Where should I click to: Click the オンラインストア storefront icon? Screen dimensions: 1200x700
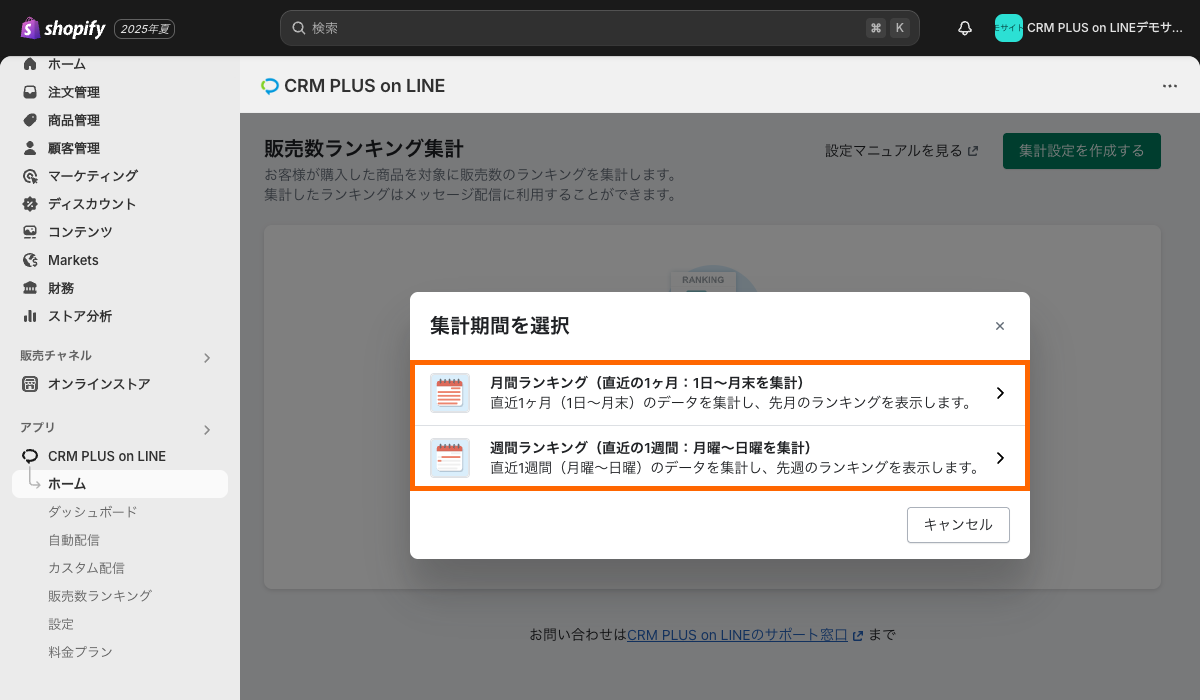click(30, 384)
